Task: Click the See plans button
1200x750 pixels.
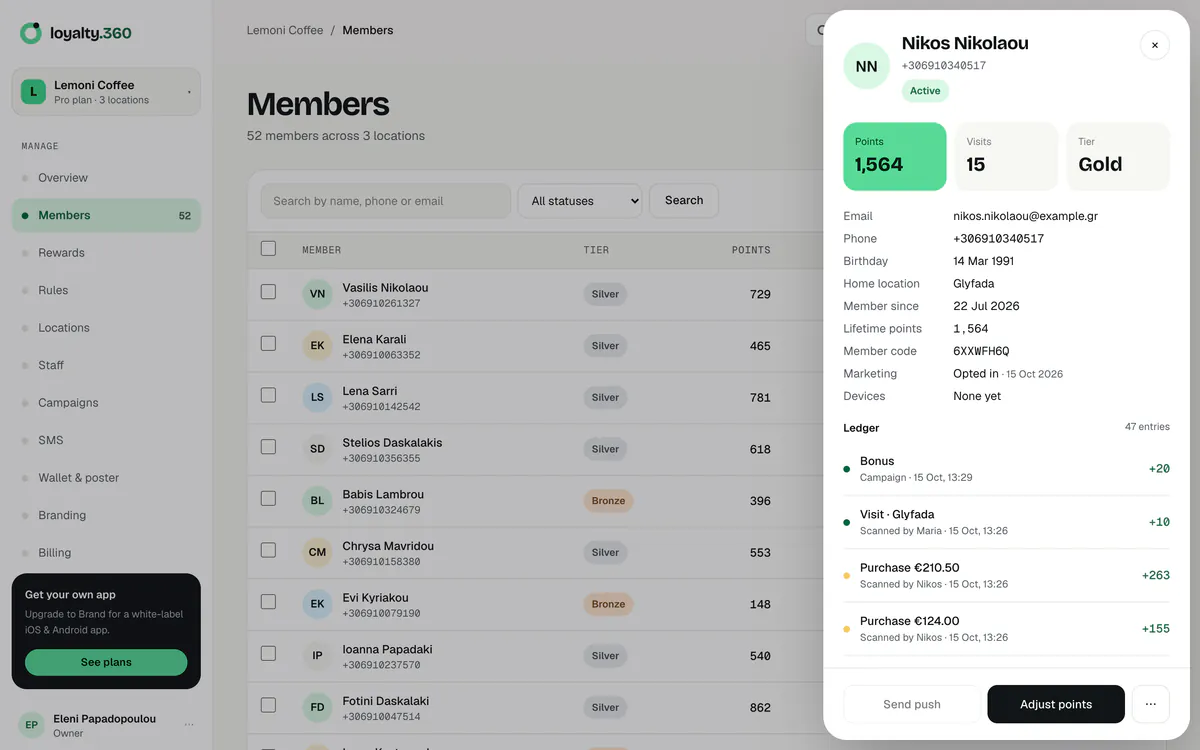Action: click(106, 662)
